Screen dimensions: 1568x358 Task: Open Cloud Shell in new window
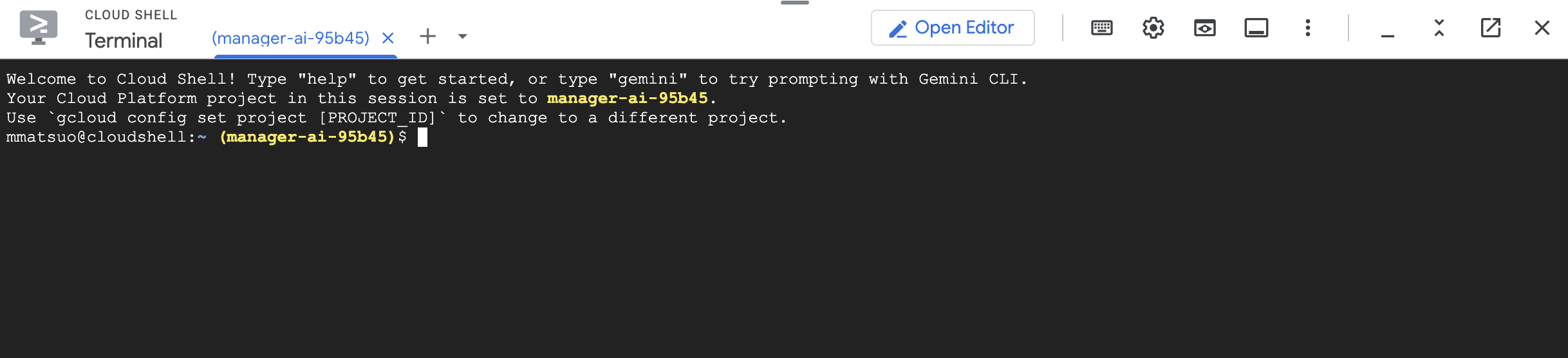point(1490,28)
